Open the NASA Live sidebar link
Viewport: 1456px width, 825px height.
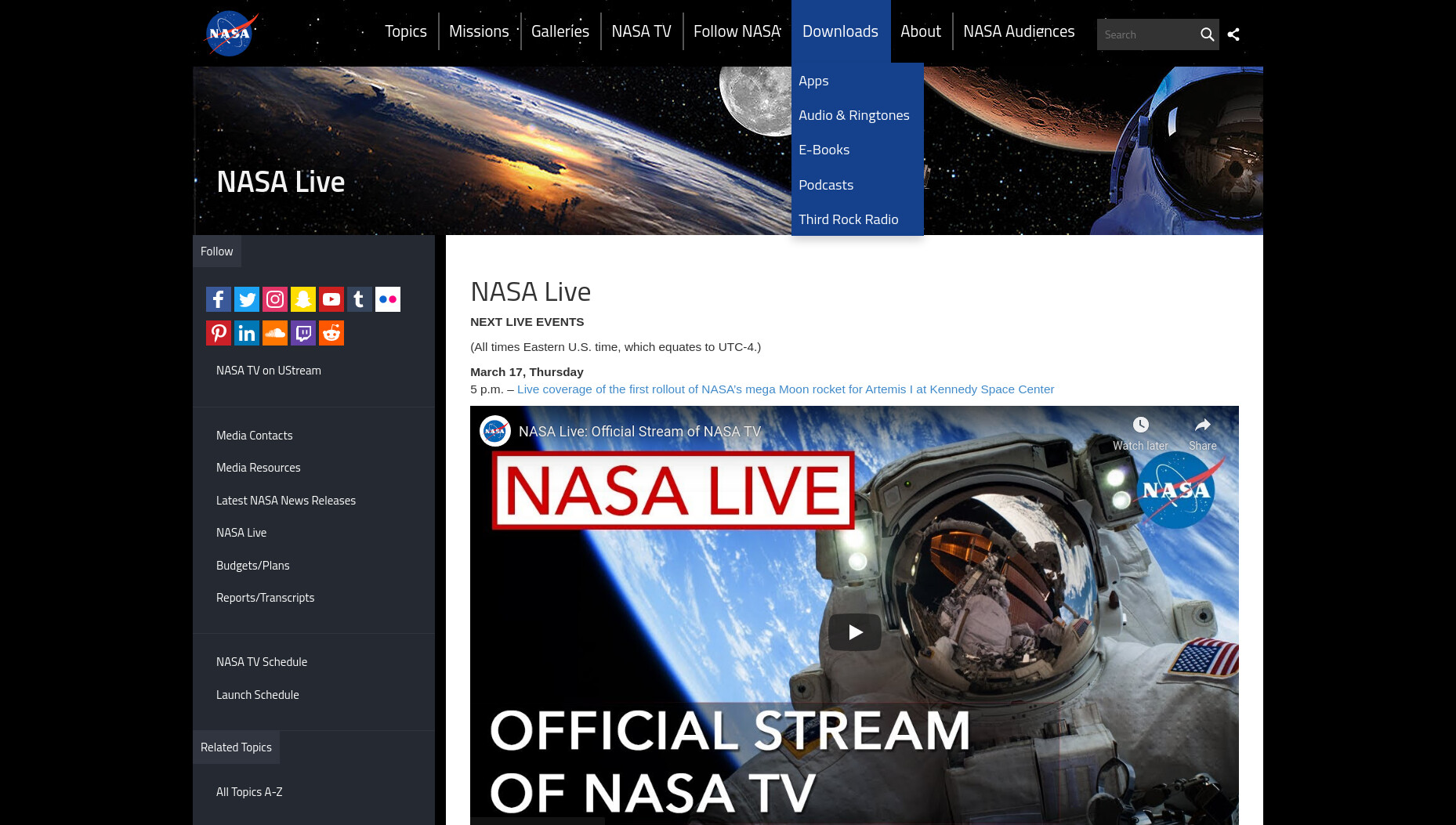click(x=241, y=533)
